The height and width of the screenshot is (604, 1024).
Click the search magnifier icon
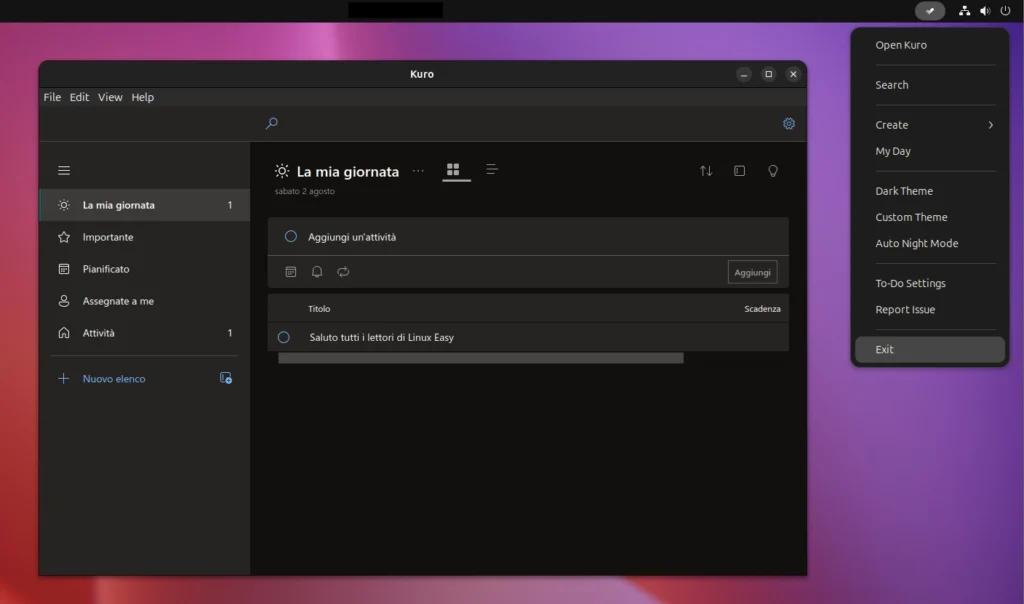pos(271,123)
